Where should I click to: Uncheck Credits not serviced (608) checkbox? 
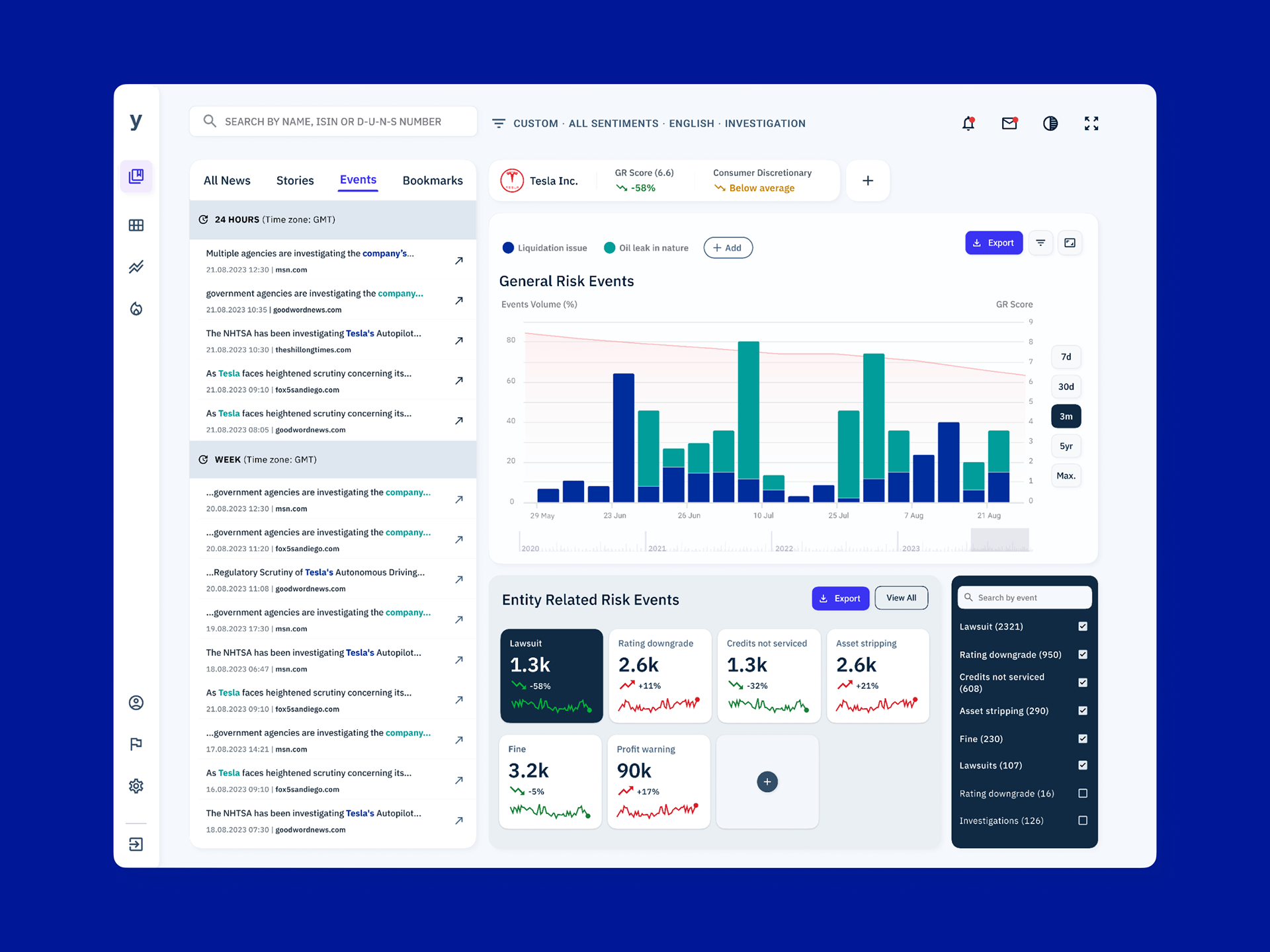coord(1083,682)
